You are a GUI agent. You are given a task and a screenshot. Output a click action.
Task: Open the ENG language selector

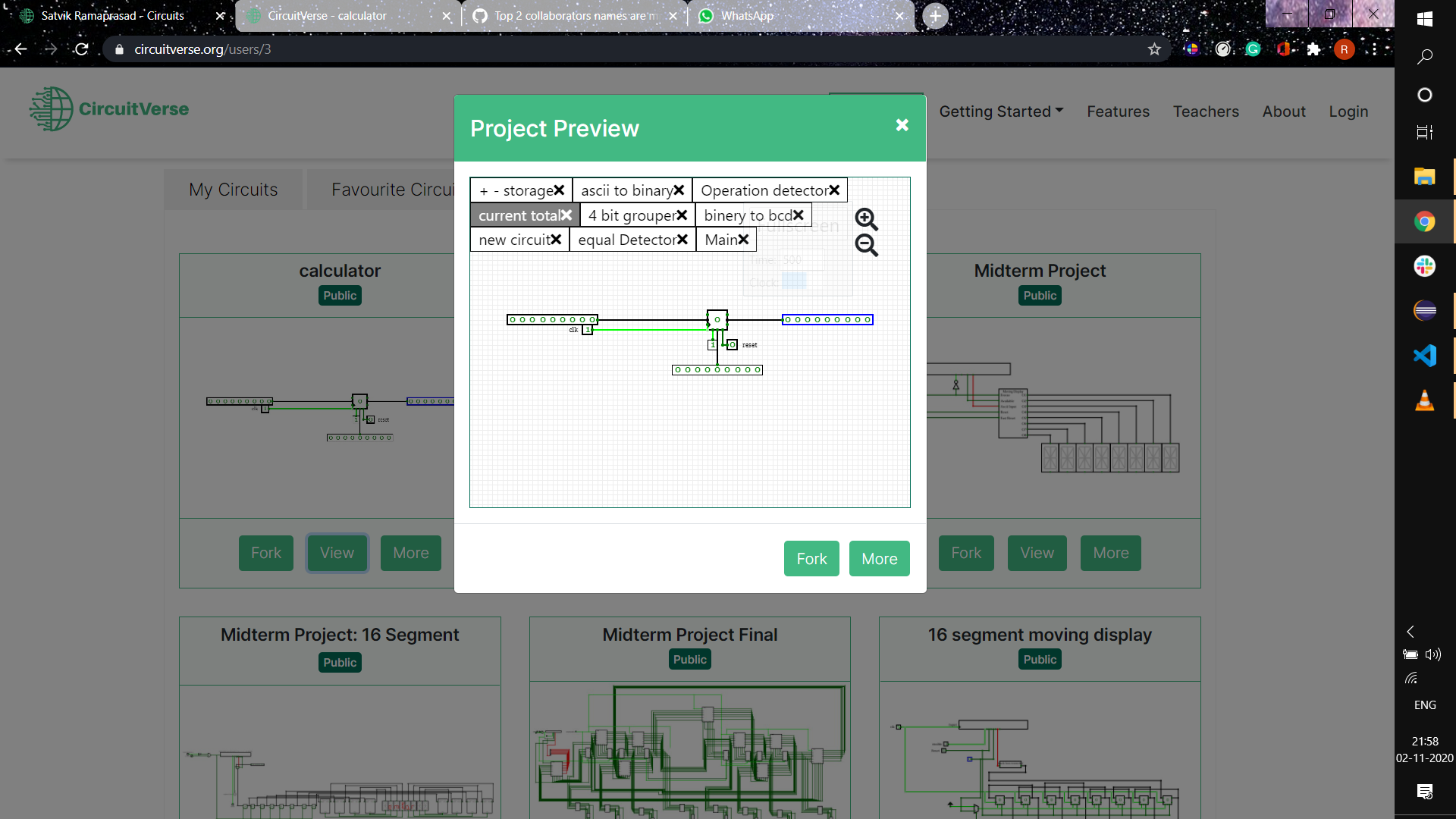1425,704
